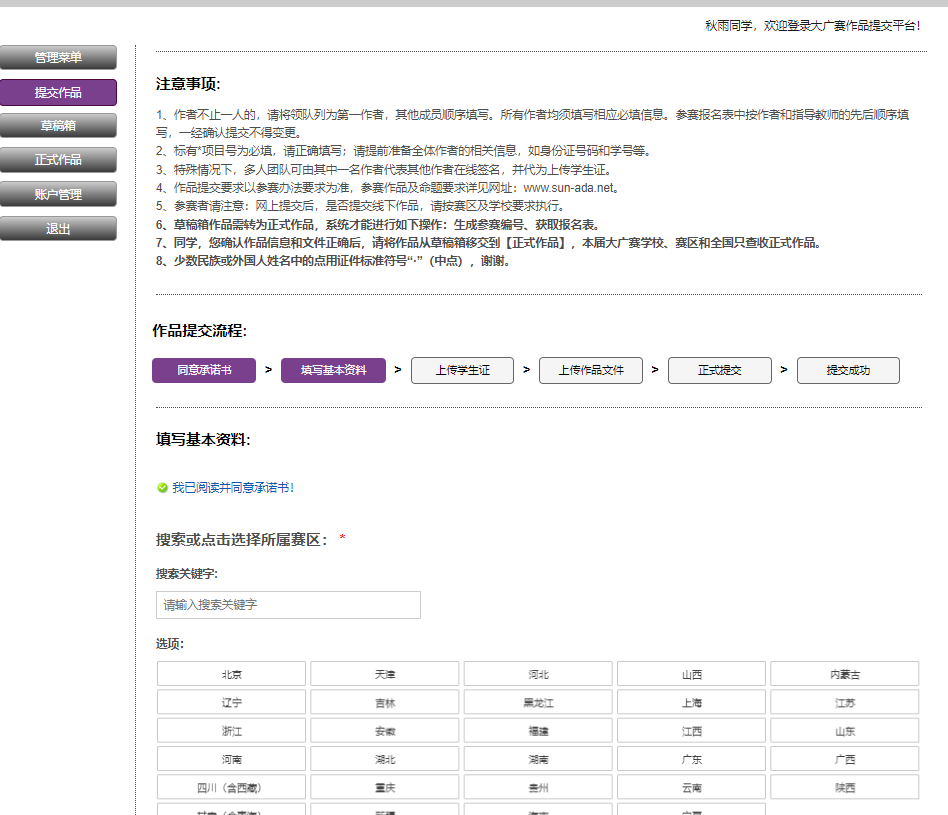The width and height of the screenshot is (948, 815).
Task: Pick the 内蒙古 region option
Action: click(x=845, y=674)
